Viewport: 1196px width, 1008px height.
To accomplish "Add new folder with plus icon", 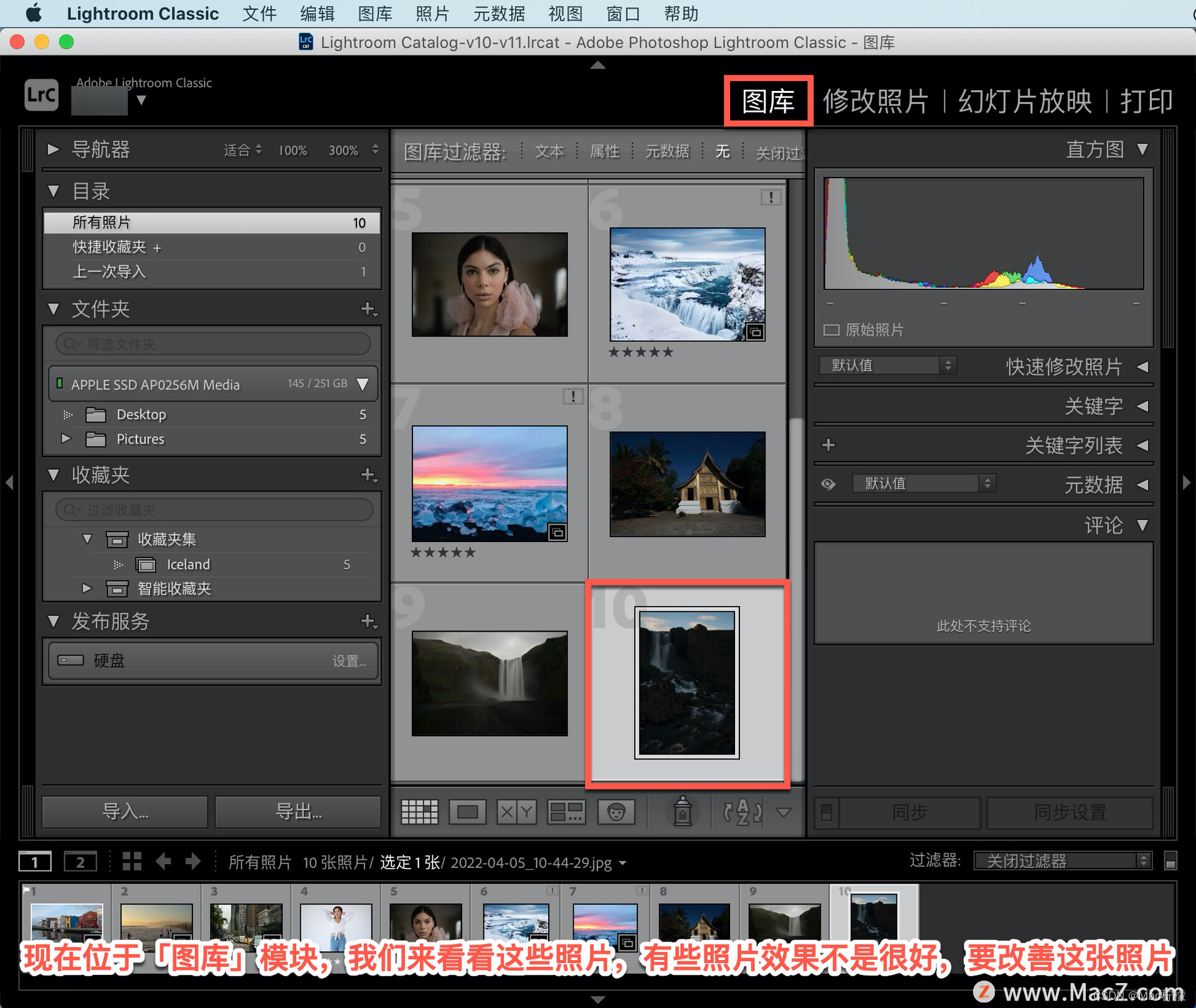I will coord(368,309).
